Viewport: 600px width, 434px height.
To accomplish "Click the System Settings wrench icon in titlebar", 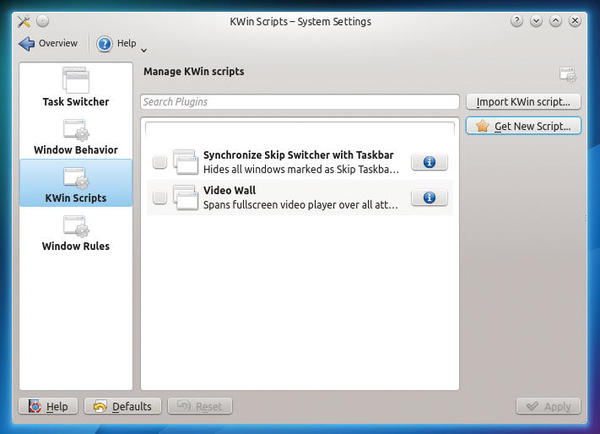I will point(24,21).
